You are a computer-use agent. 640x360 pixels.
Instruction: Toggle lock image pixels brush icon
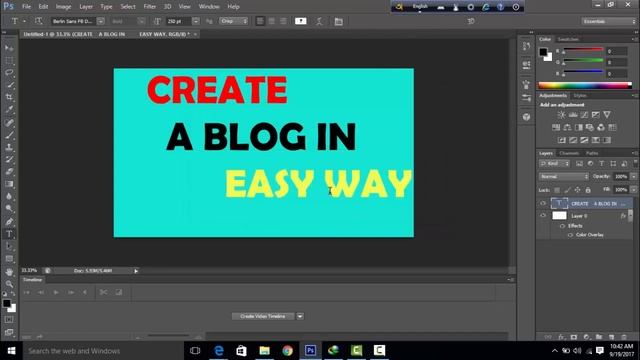coord(567,190)
